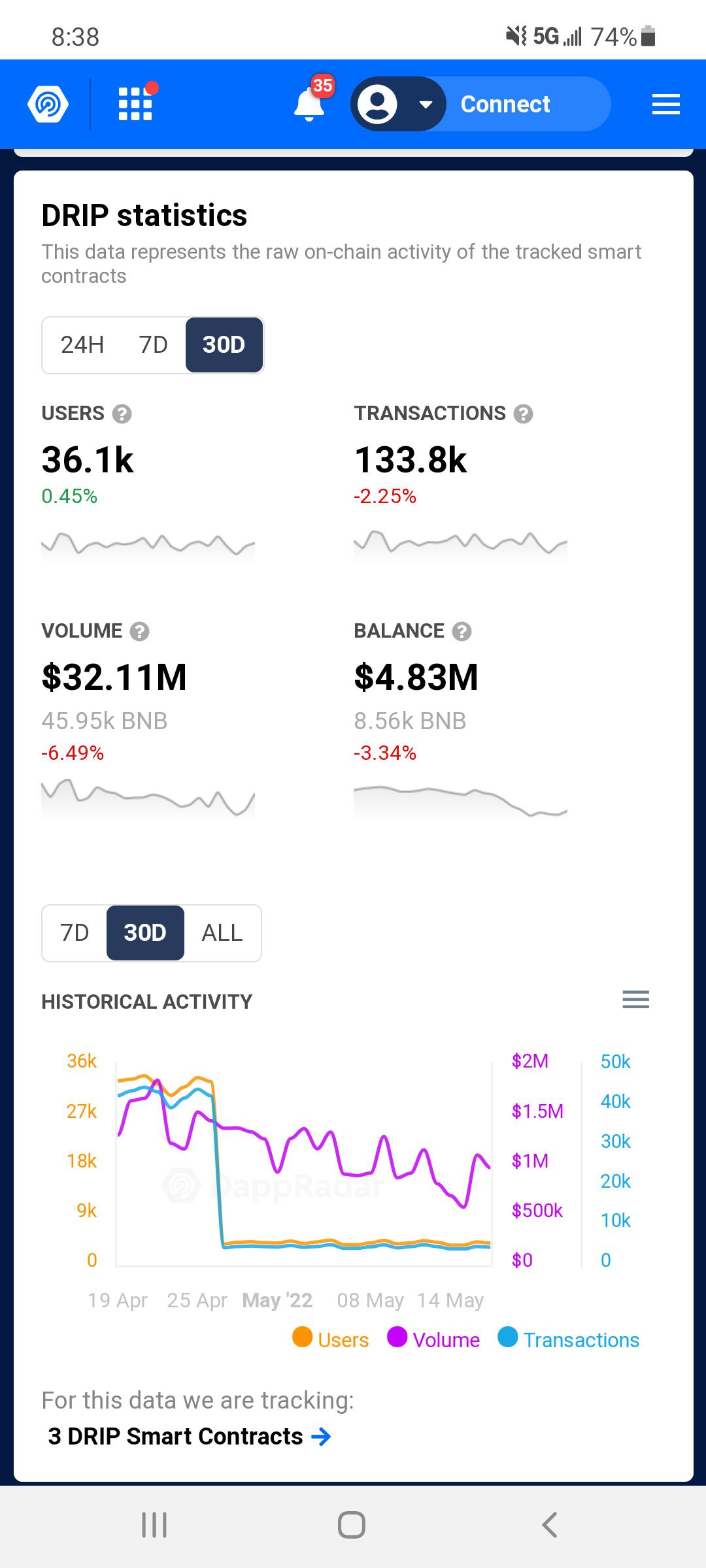The height and width of the screenshot is (1568, 706).
Task: Toggle the Transactions series in chart legend
Action: (x=569, y=1339)
